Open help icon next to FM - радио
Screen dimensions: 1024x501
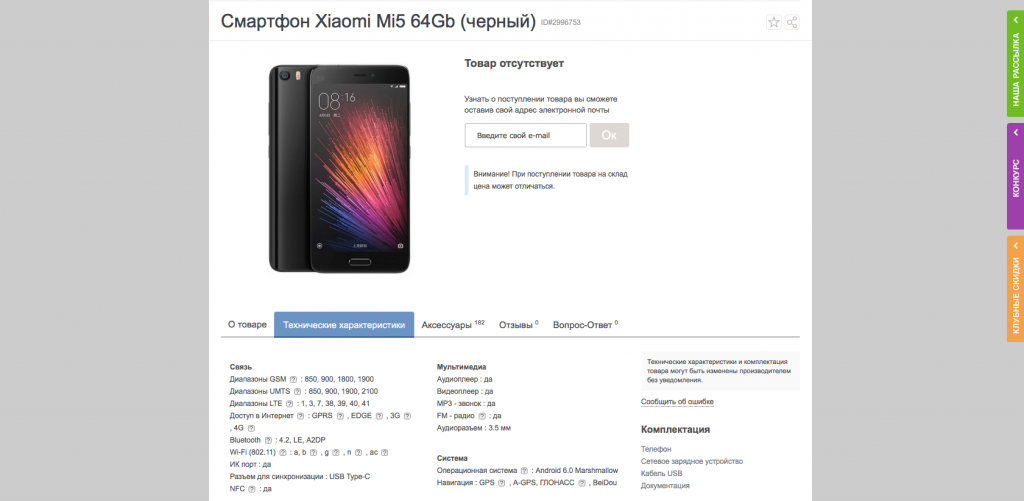[483, 416]
